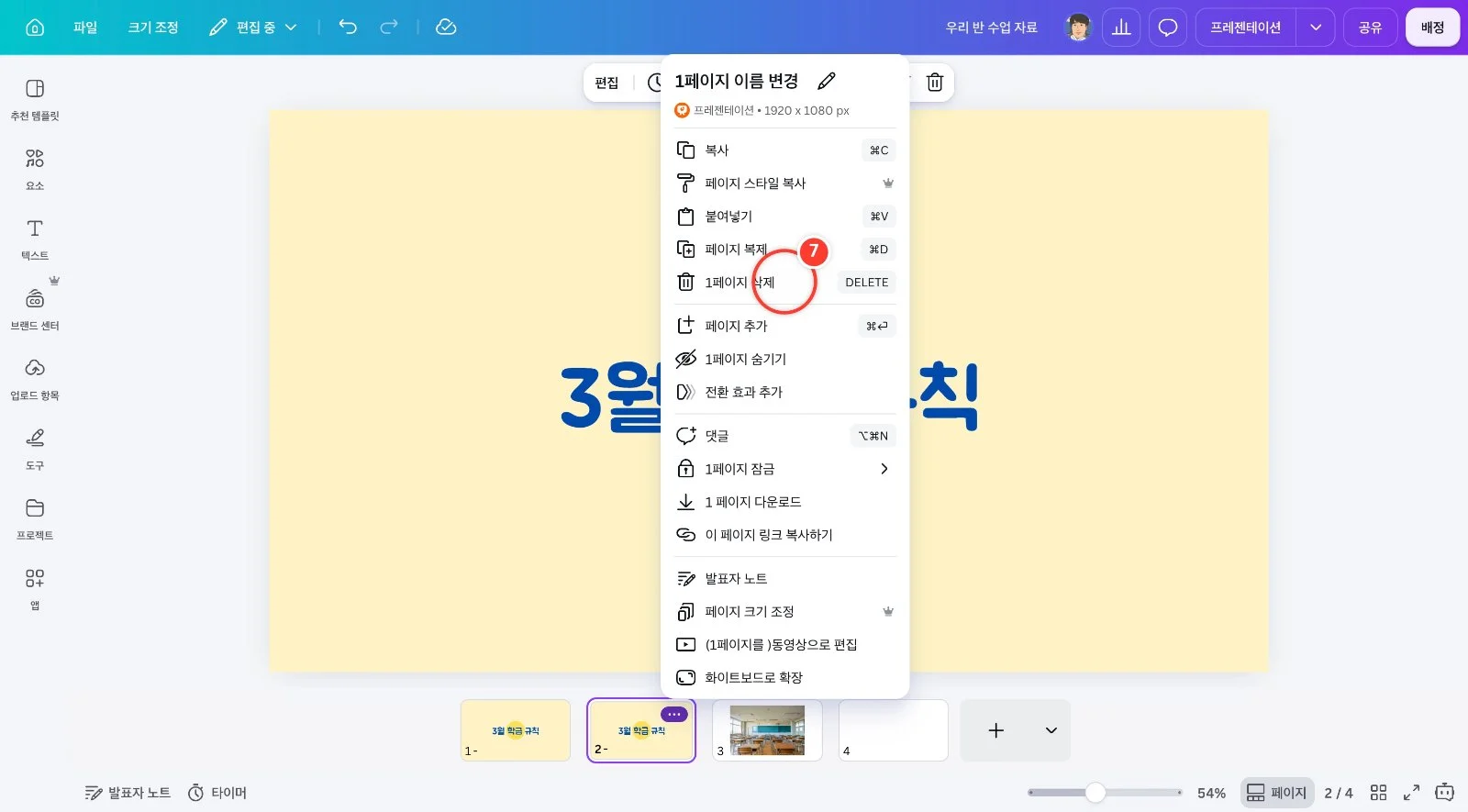Screen dimensions: 1468x812
Task: Click the 배정 assign button
Action: point(1432,28)
